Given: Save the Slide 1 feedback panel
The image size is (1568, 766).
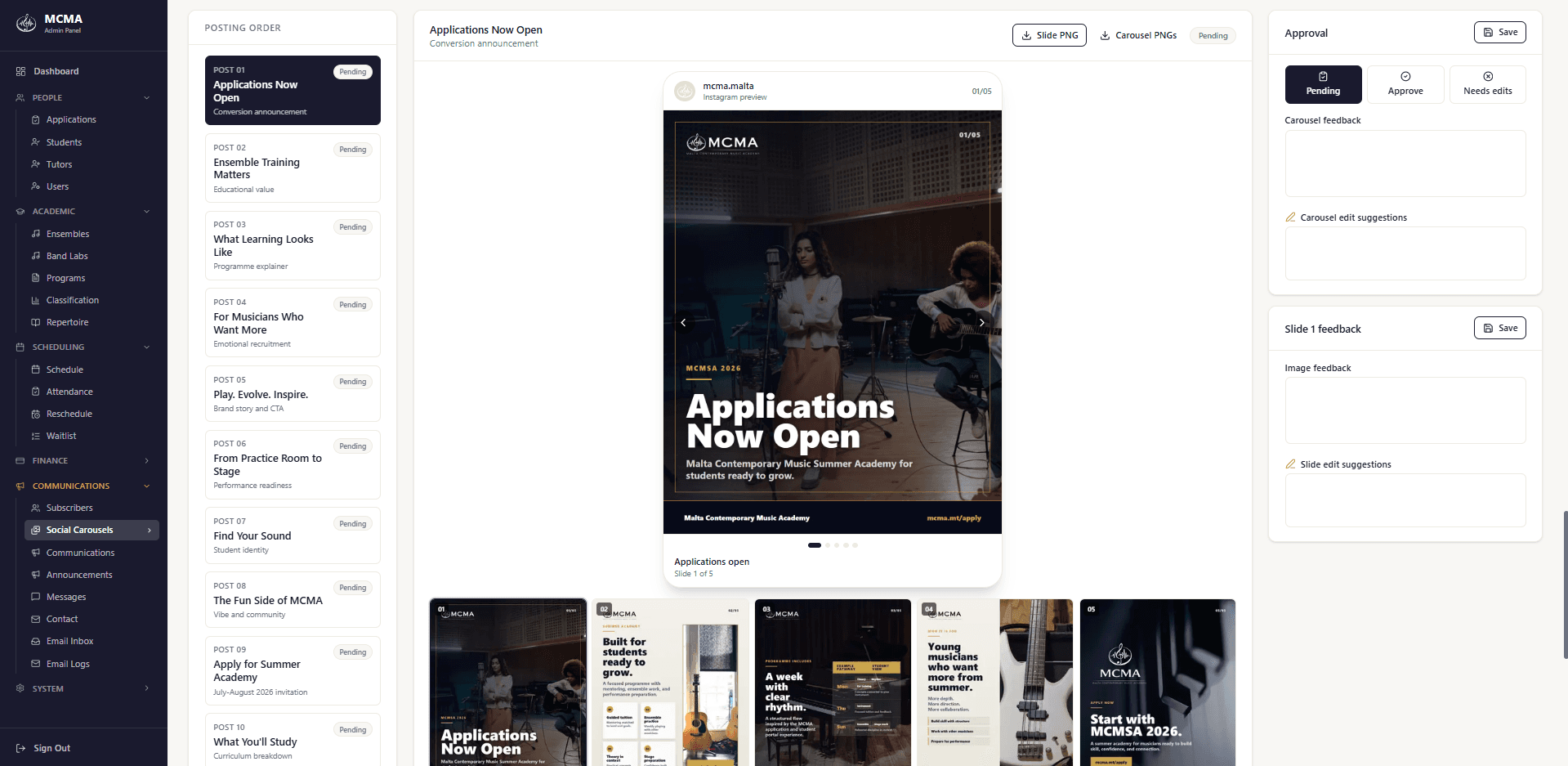Looking at the screenshot, I should (1499, 328).
